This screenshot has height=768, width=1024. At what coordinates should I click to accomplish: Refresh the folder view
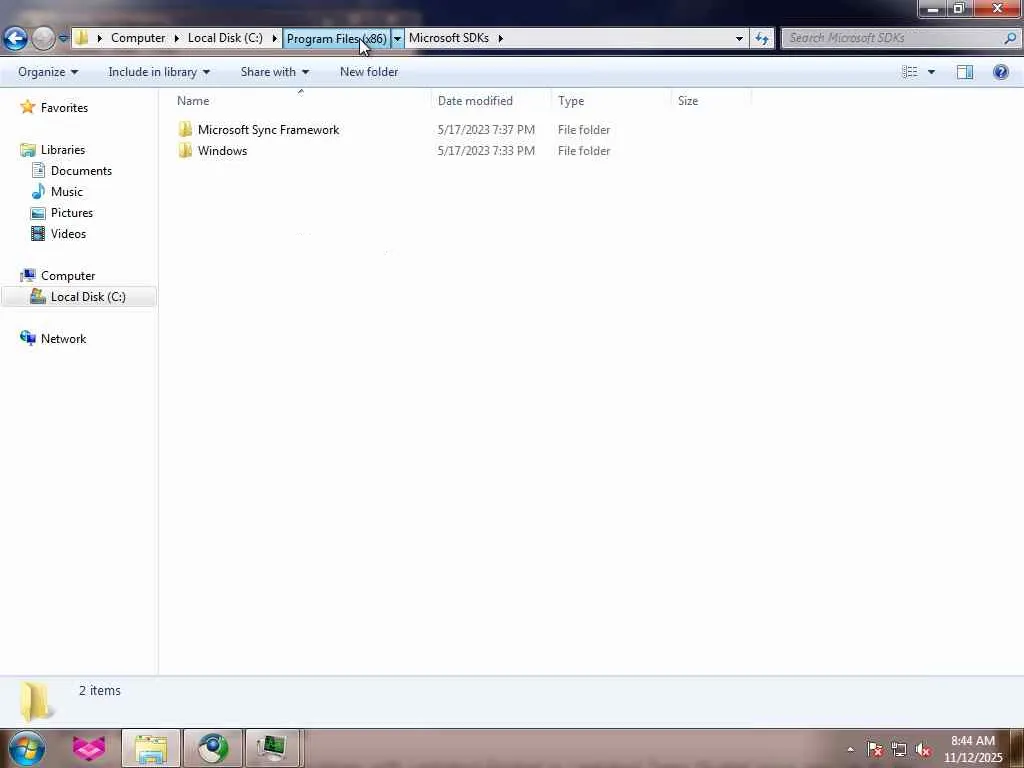tap(761, 38)
